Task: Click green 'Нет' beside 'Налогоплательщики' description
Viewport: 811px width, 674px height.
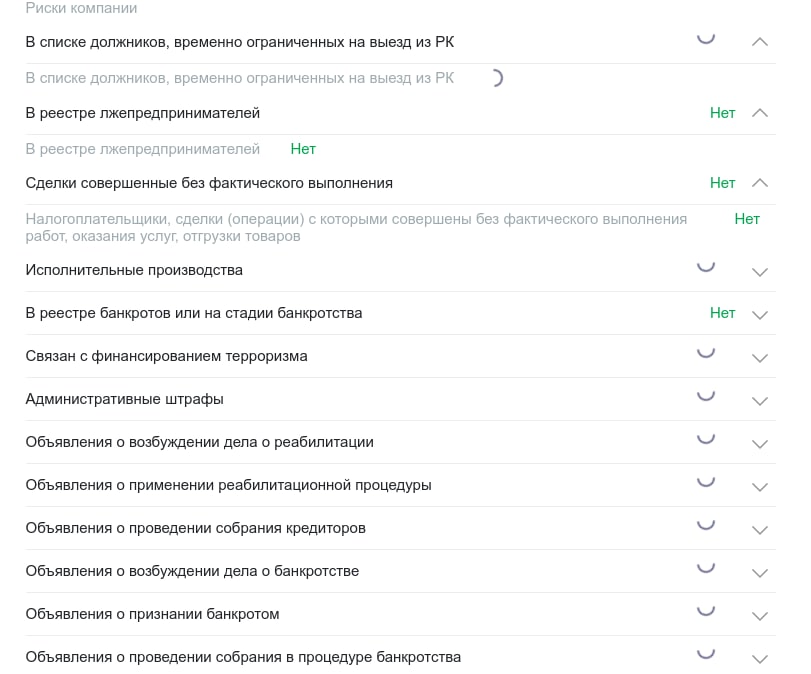Action: click(747, 219)
